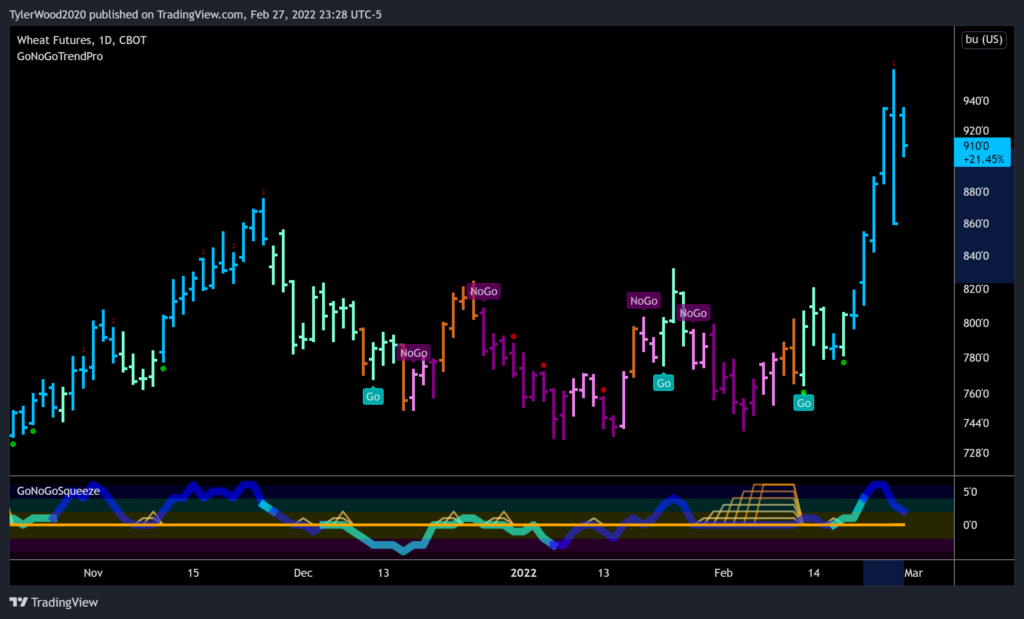1024x619 pixels.
Task: Click the 5'0 squeeze axis label
Action: point(970,492)
